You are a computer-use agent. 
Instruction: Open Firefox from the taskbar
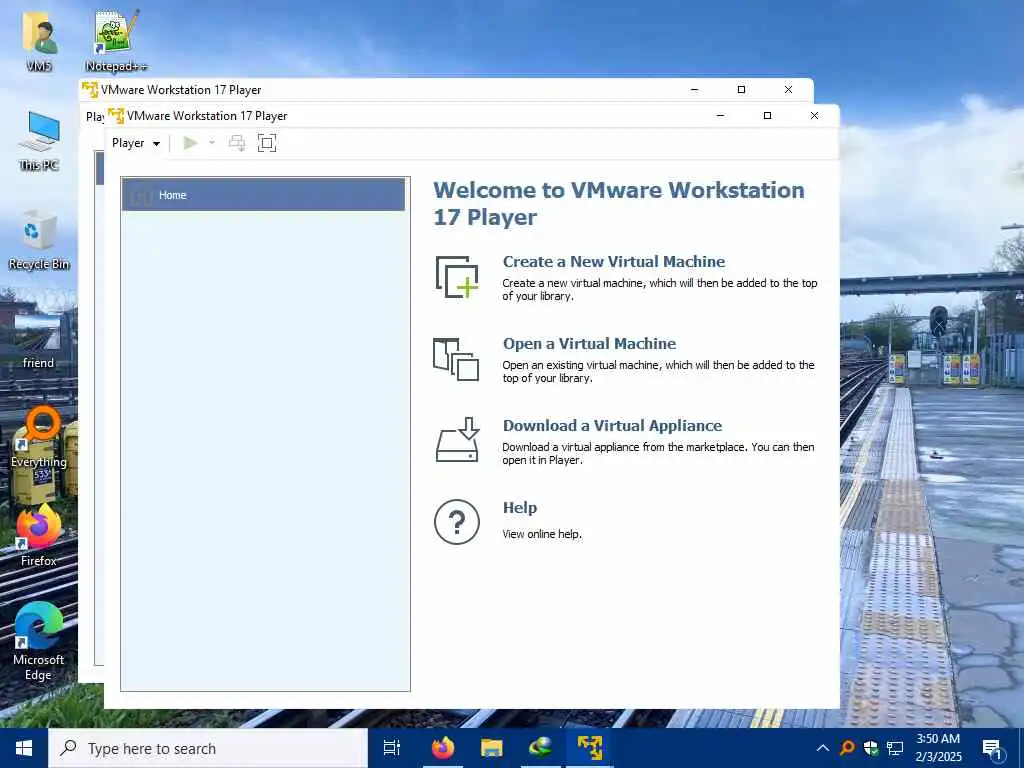tap(442, 748)
